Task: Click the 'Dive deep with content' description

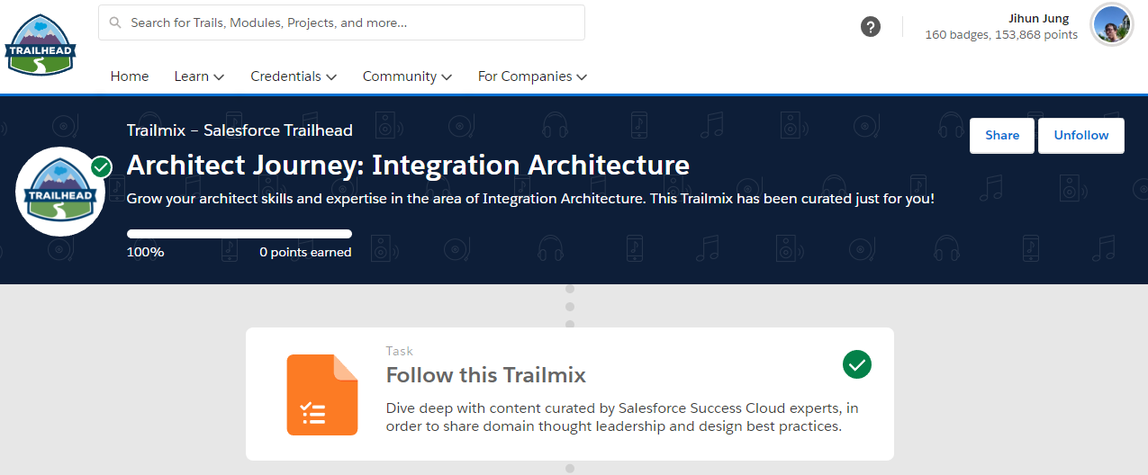Action: (622, 416)
